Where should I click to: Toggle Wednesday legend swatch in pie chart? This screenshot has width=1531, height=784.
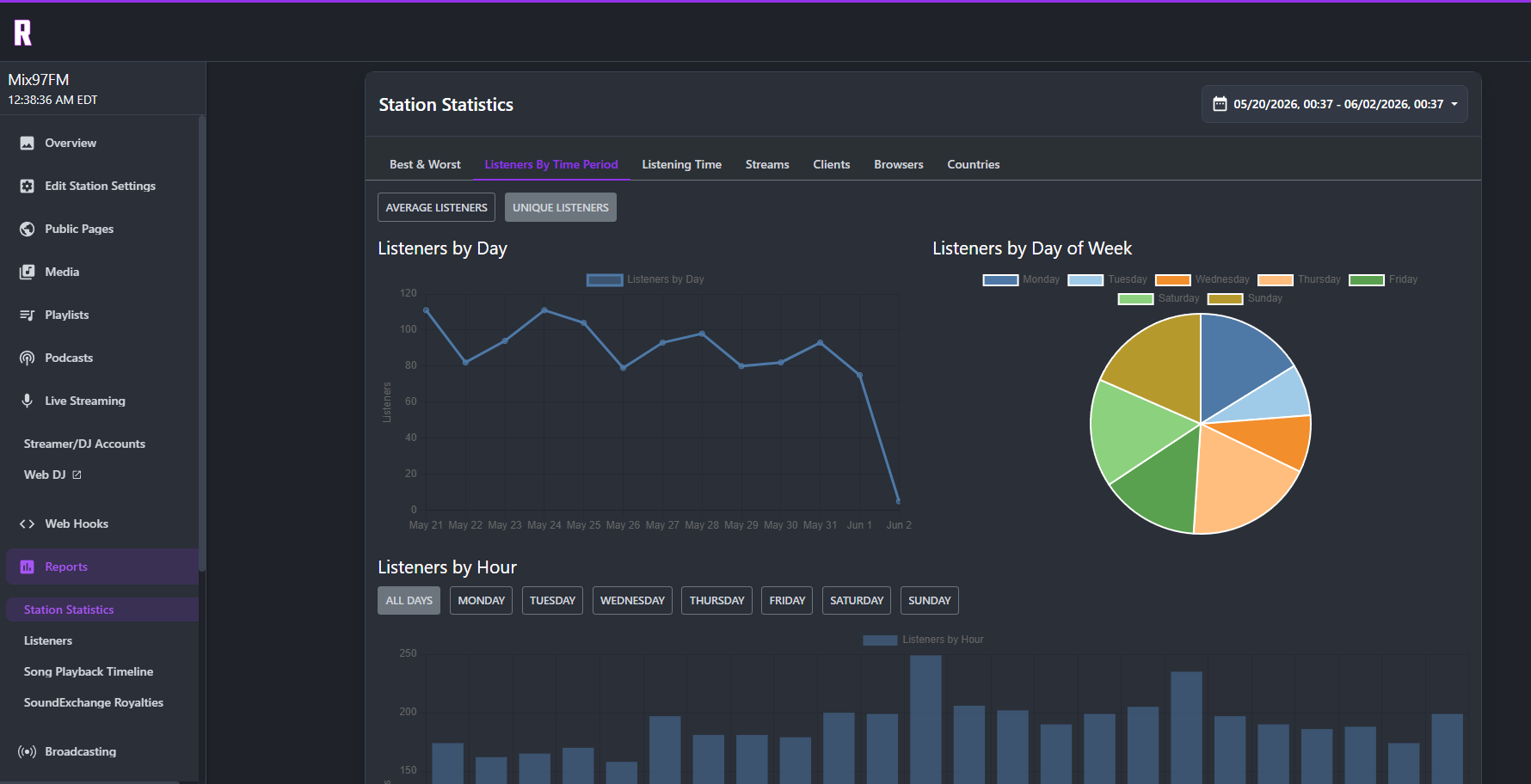[1173, 279]
